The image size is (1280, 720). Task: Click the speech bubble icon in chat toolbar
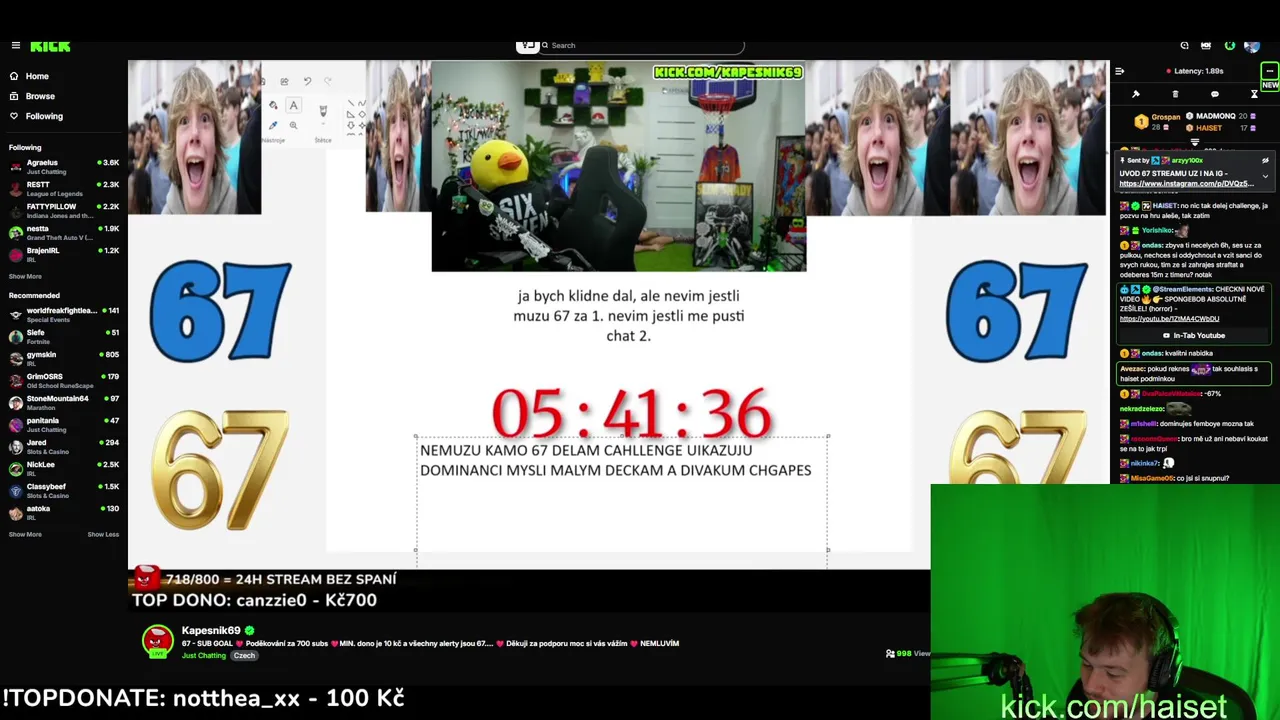pyautogui.click(x=1214, y=94)
